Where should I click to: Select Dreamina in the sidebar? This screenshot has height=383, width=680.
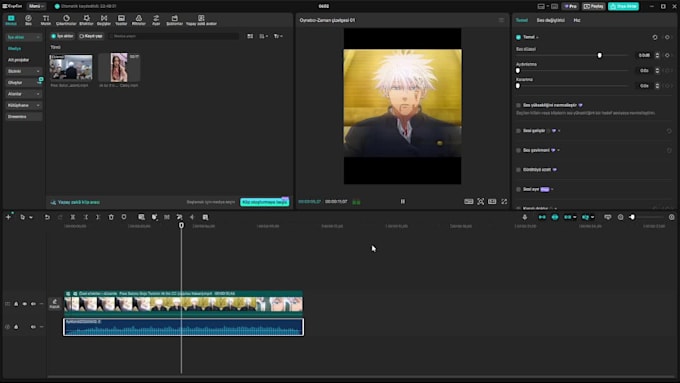pyautogui.click(x=24, y=116)
